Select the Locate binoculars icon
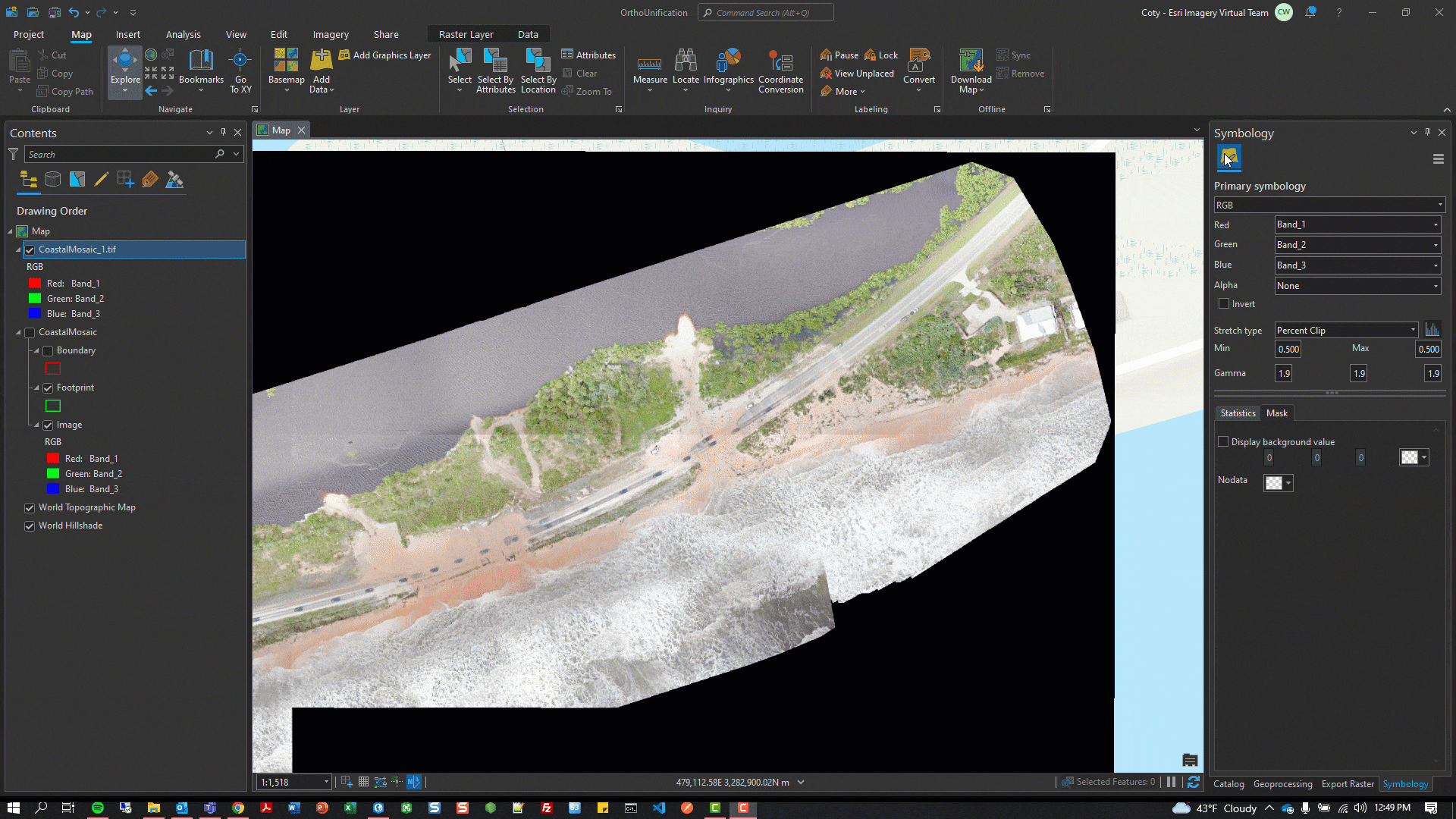Image resolution: width=1456 pixels, height=819 pixels. (x=686, y=61)
